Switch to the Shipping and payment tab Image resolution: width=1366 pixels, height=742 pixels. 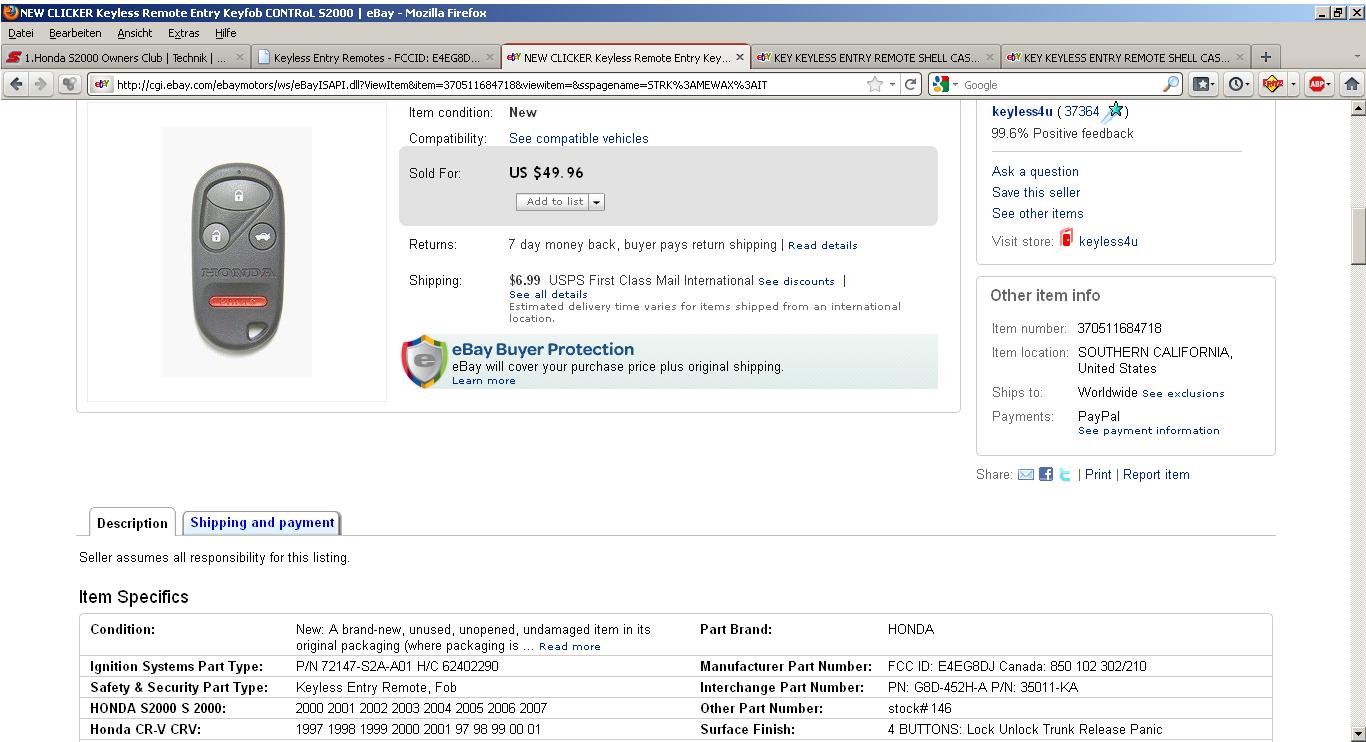[x=262, y=523]
